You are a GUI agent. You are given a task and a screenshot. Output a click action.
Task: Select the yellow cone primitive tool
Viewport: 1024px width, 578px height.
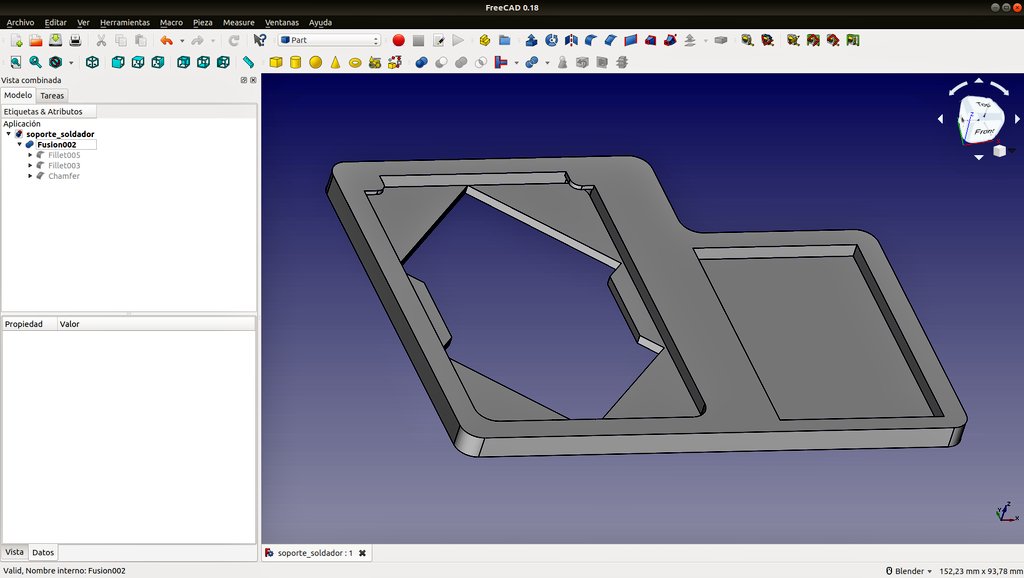tap(335, 62)
